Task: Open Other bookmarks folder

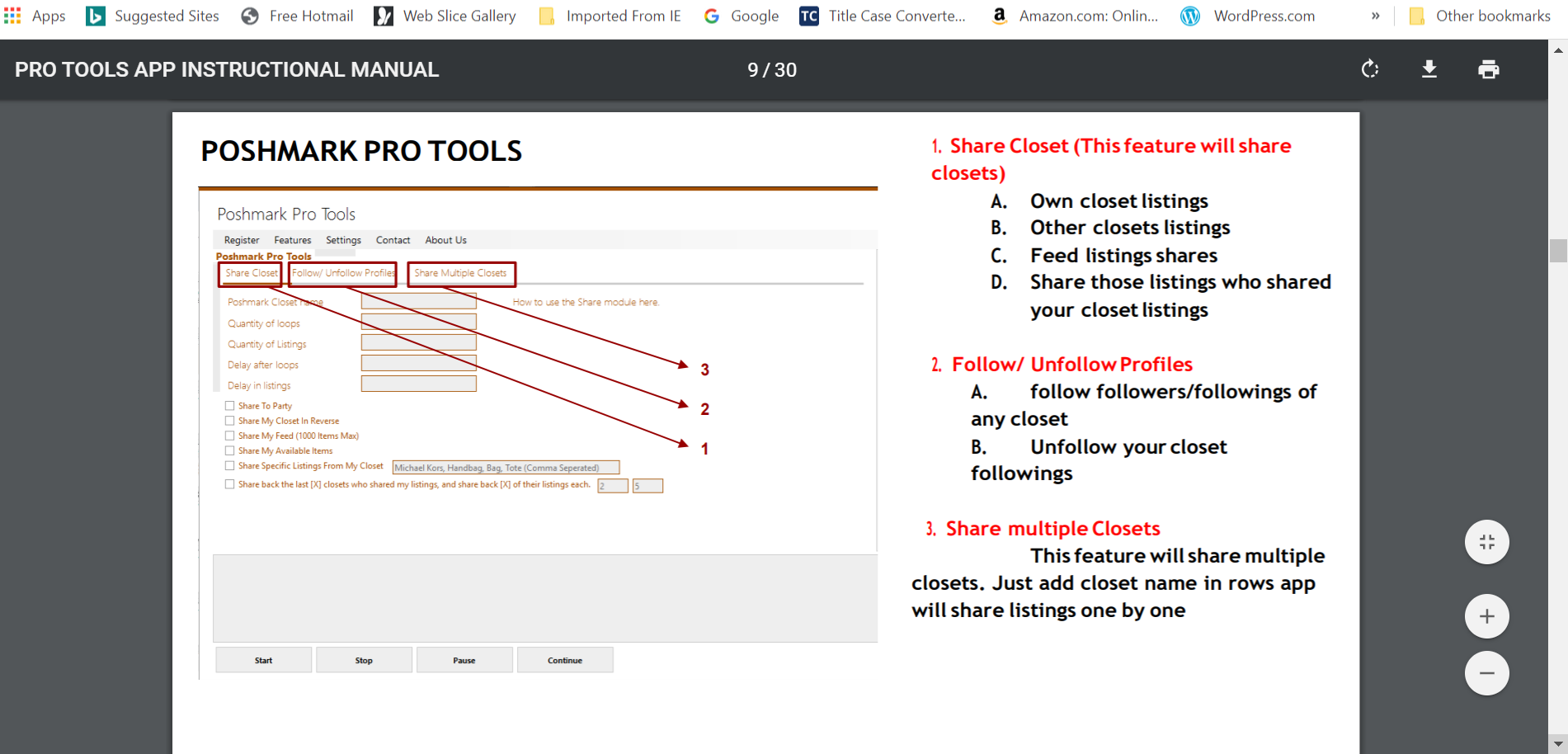Action: point(1480,16)
